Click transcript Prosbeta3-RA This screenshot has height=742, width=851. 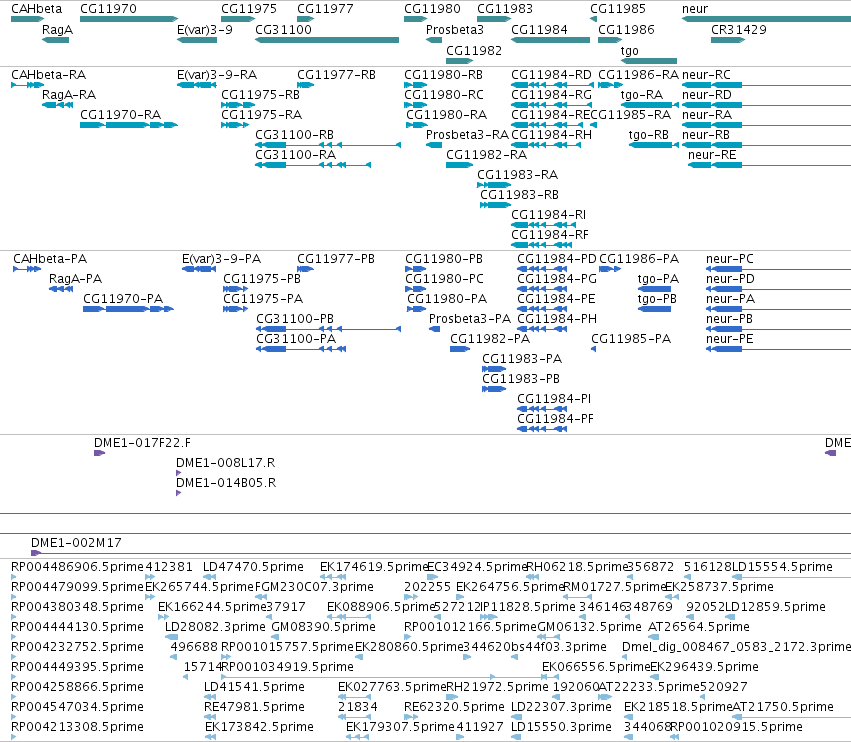pos(467,135)
